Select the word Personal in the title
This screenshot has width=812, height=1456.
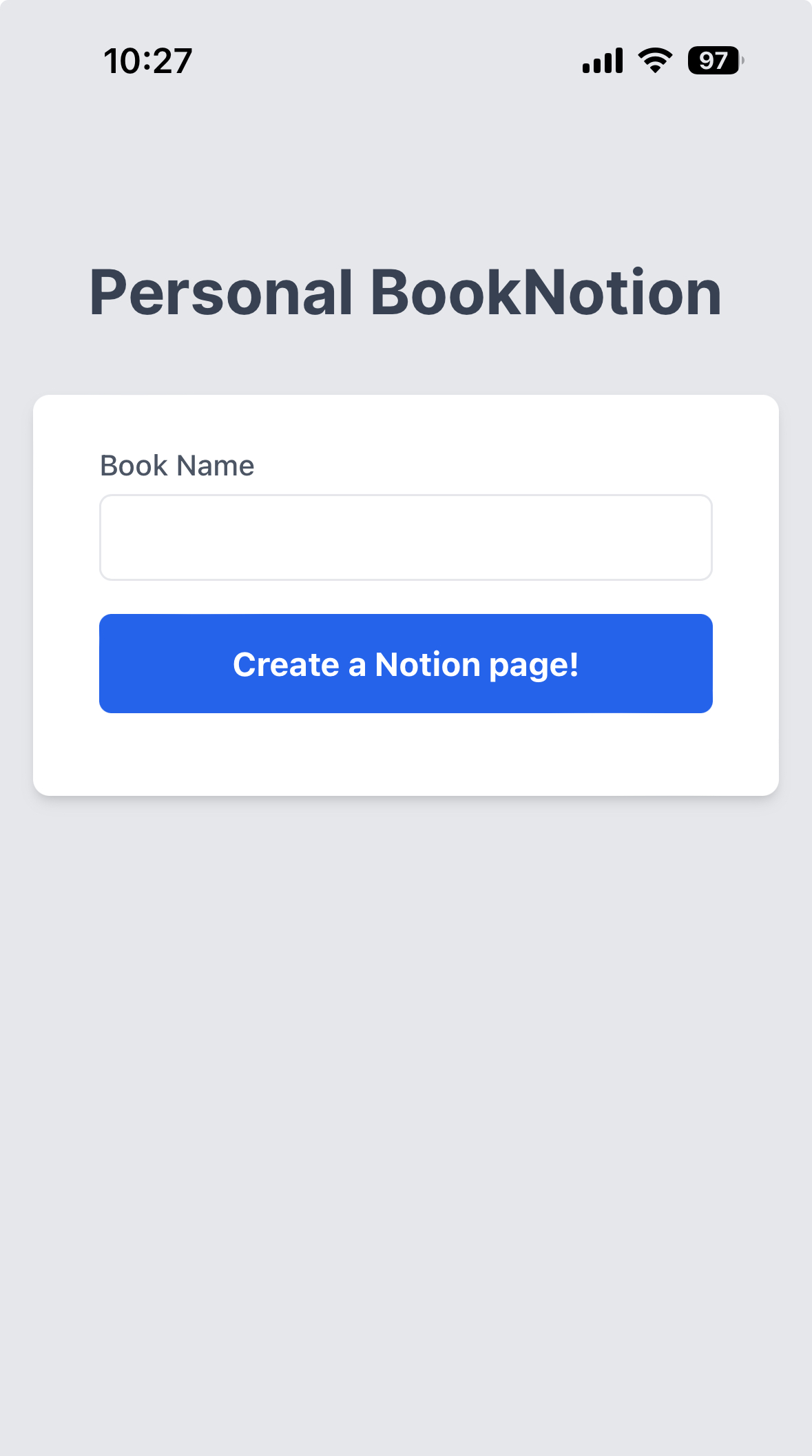tap(221, 293)
